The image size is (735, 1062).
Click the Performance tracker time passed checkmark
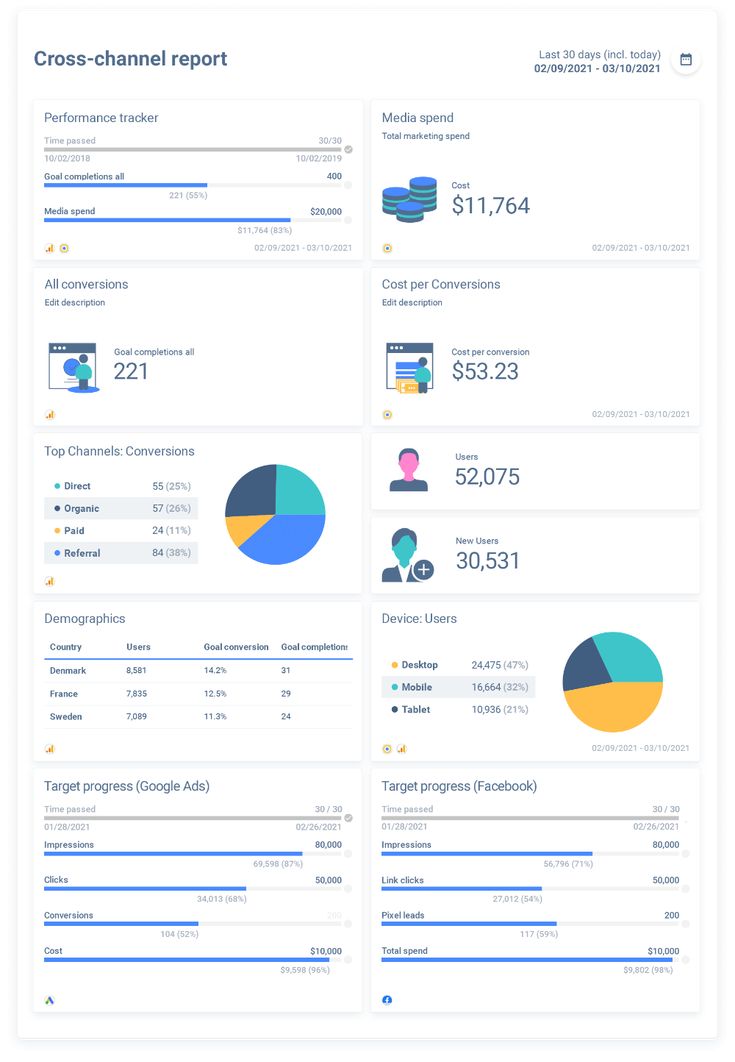[x=348, y=149]
